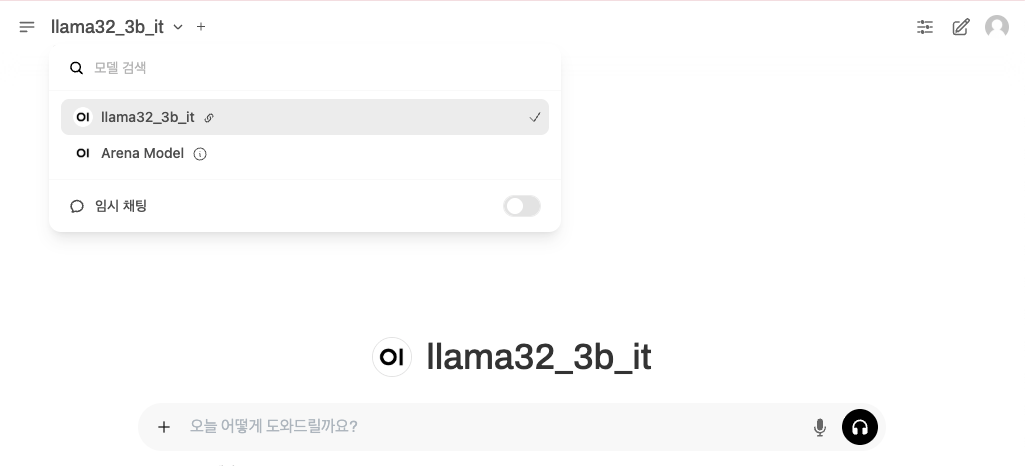Click the 모델 검색 search field
This screenshot has width=1025, height=466.
(320, 68)
